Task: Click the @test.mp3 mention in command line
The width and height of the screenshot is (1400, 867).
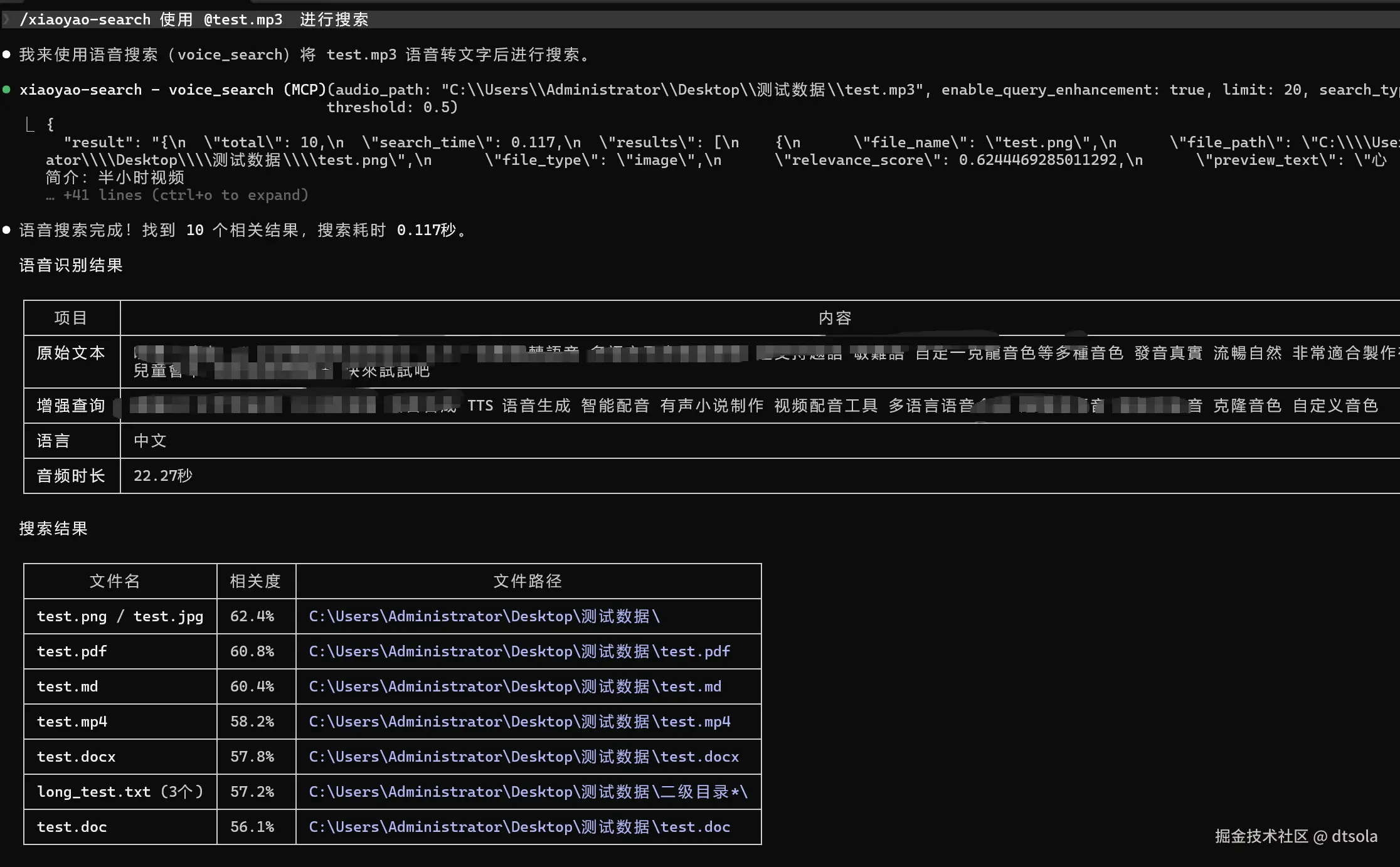Action: click(x=243, y=19)
